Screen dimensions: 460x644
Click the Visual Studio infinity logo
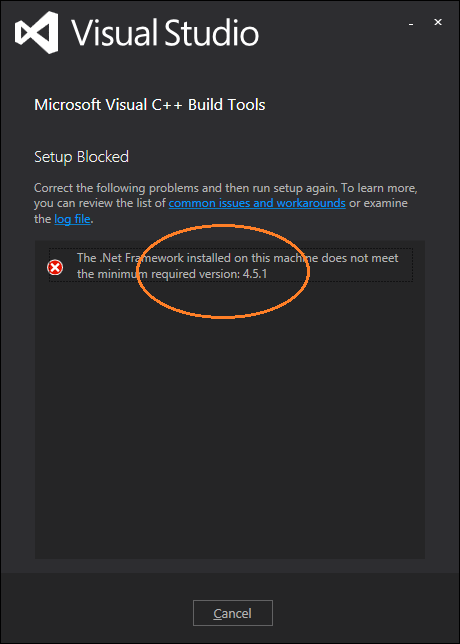tap(36, 32)
